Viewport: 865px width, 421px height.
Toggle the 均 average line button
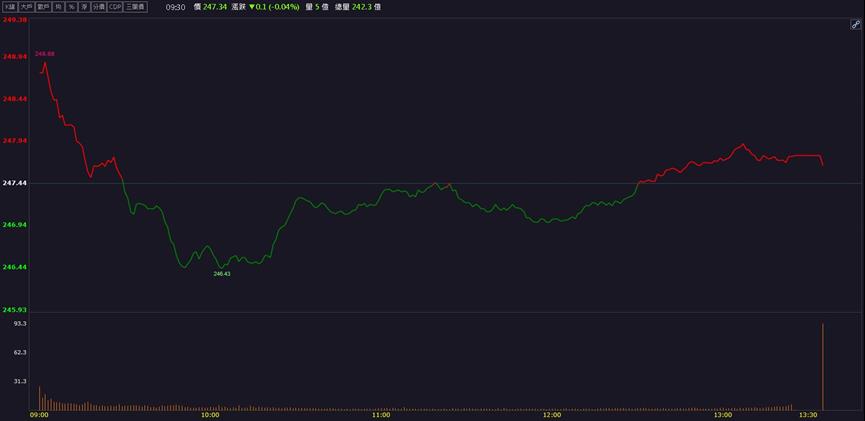click(58, 7)
